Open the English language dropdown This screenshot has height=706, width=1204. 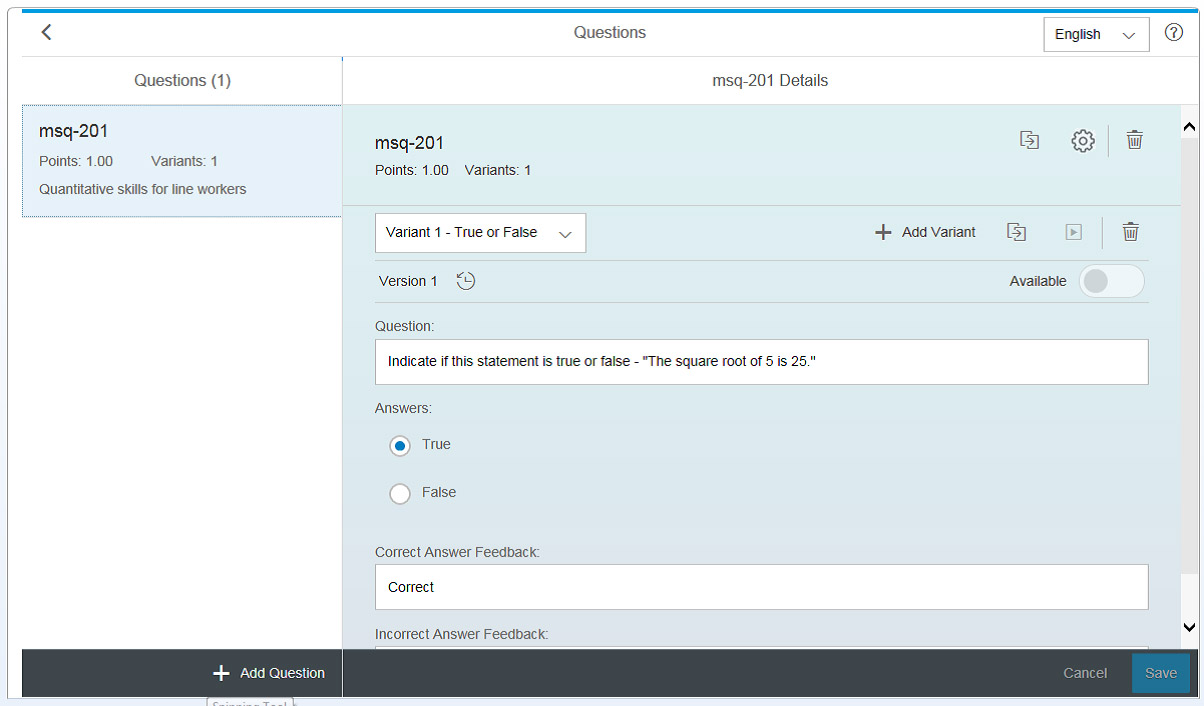click(1095, 34)
